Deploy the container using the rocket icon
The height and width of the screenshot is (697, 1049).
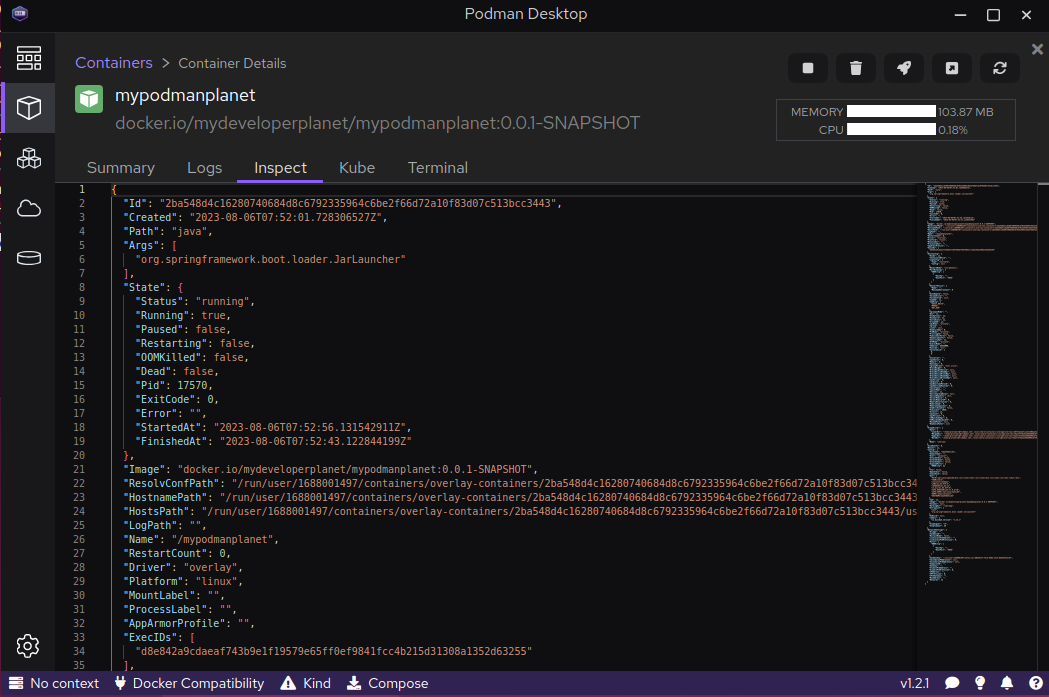click(903, 68)
